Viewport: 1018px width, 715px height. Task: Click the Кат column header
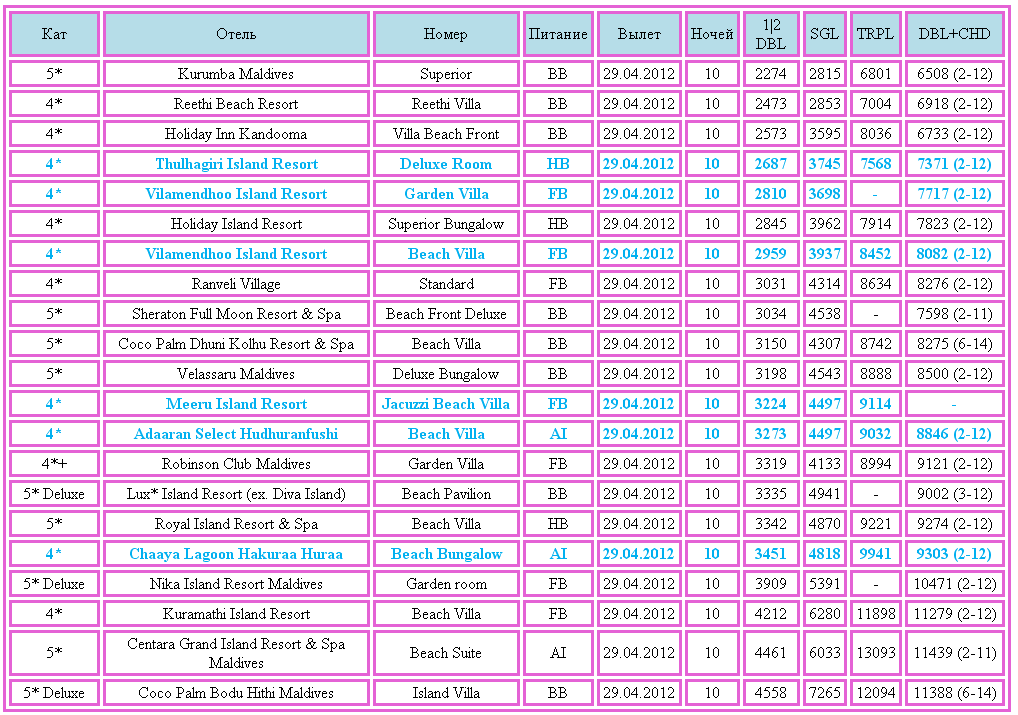54,34
